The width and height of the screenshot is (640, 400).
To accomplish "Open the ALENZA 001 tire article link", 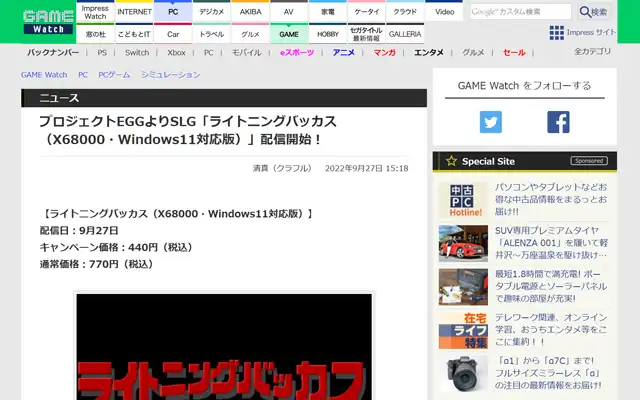I will (551, 242).
